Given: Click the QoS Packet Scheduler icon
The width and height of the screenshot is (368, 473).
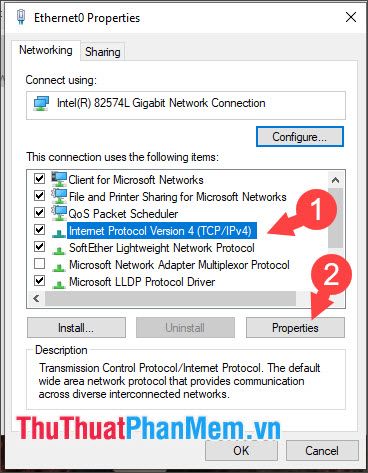Looking at the screenshot, I should tap(59, 213).
